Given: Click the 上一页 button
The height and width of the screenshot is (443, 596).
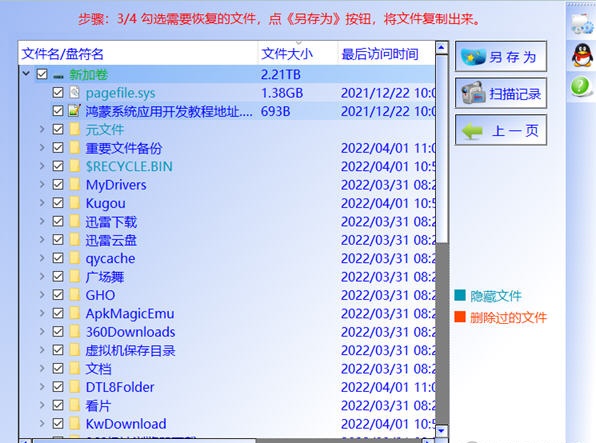Looking at the screenshot, I should click(x=501, y=130).
